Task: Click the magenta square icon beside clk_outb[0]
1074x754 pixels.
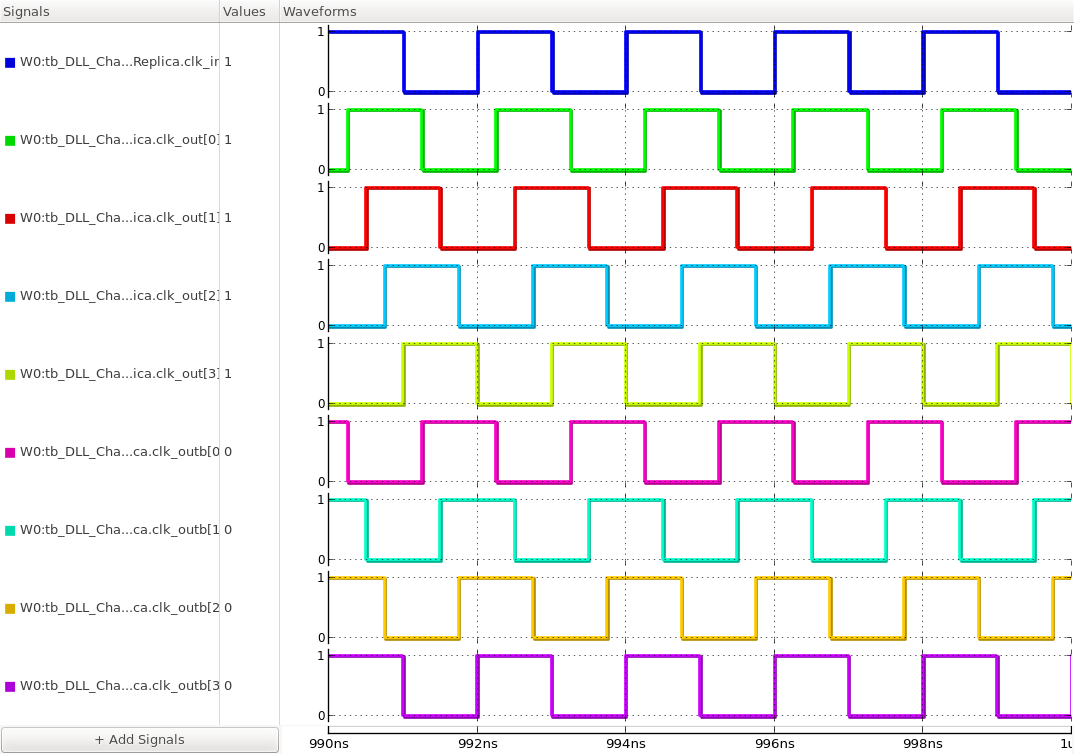Action: tap(10, 451)
